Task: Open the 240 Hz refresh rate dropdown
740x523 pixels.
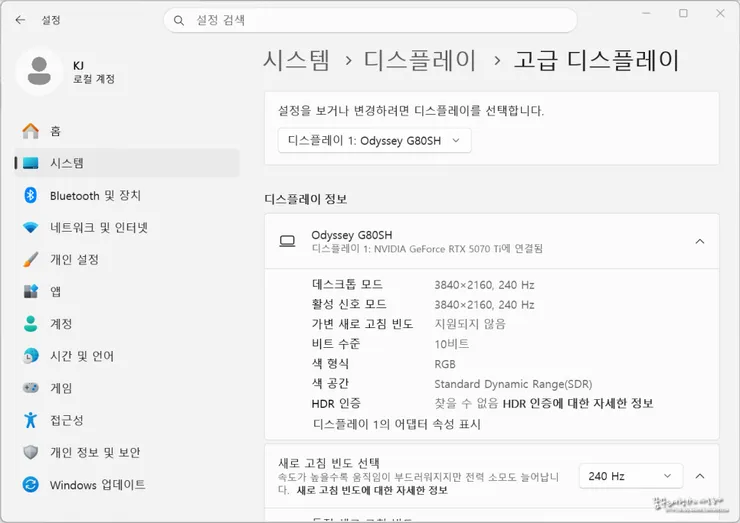Action: [x=631, y=476]
